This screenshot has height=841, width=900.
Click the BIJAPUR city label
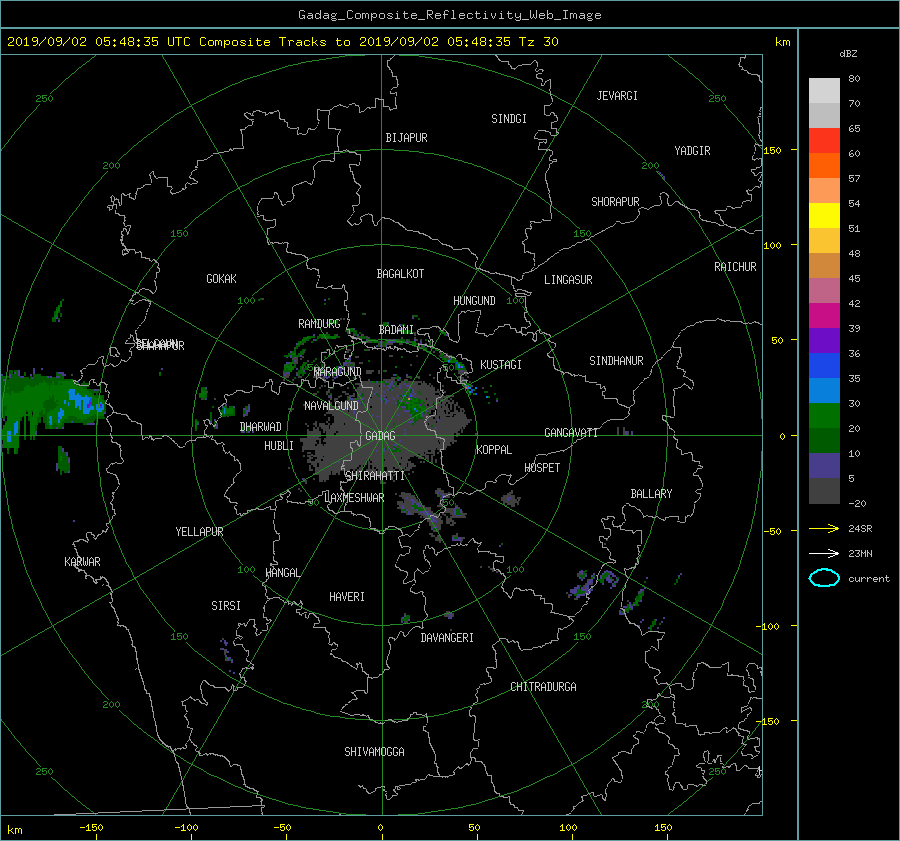coord(406,138)
